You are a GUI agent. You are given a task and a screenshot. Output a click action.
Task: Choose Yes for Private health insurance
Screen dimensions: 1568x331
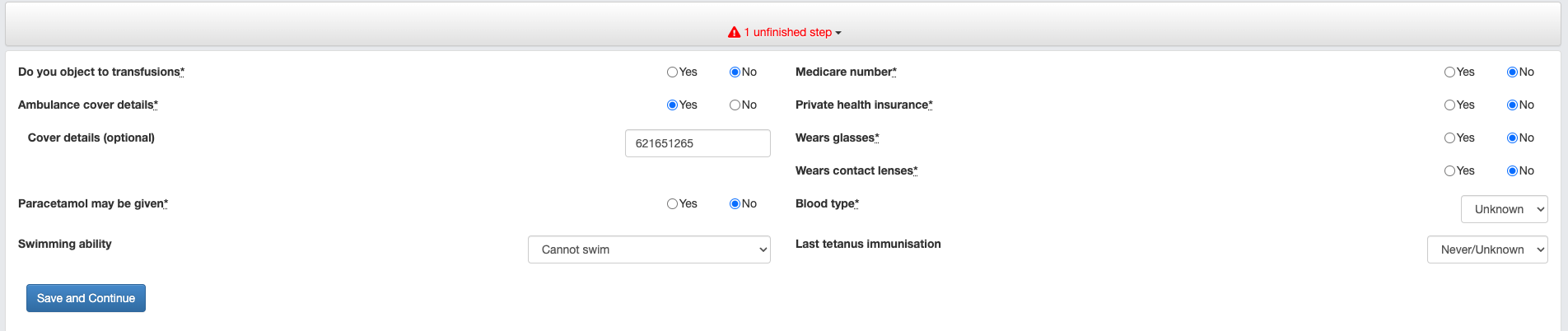coord(1449,105)
